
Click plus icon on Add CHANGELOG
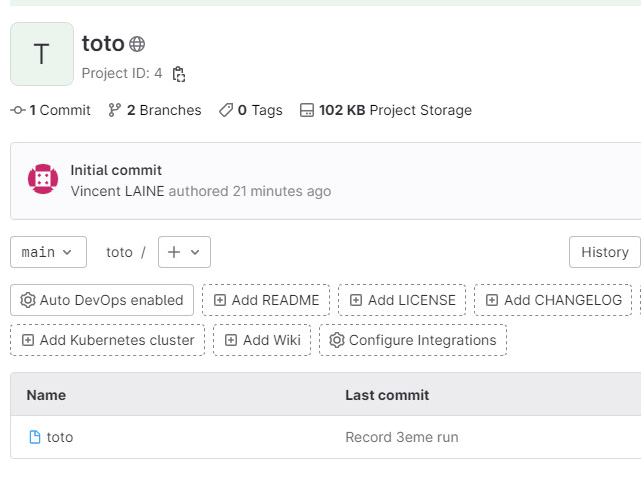[x=492, y=300]
